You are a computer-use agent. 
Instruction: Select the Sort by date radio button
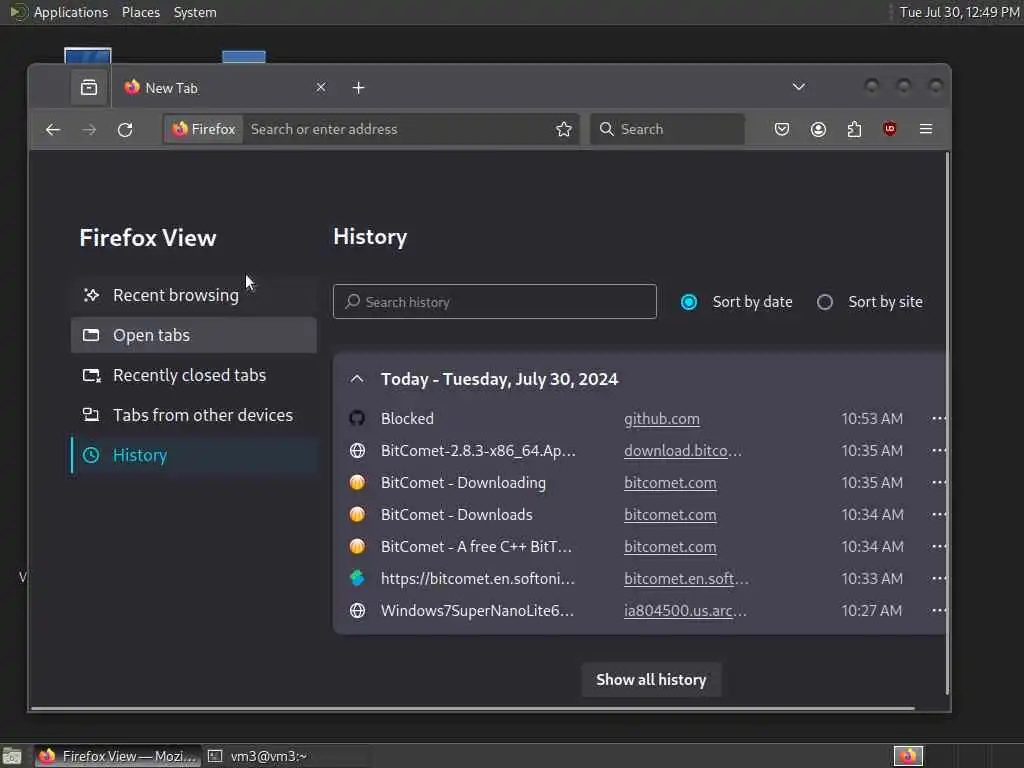pos(689,302)
